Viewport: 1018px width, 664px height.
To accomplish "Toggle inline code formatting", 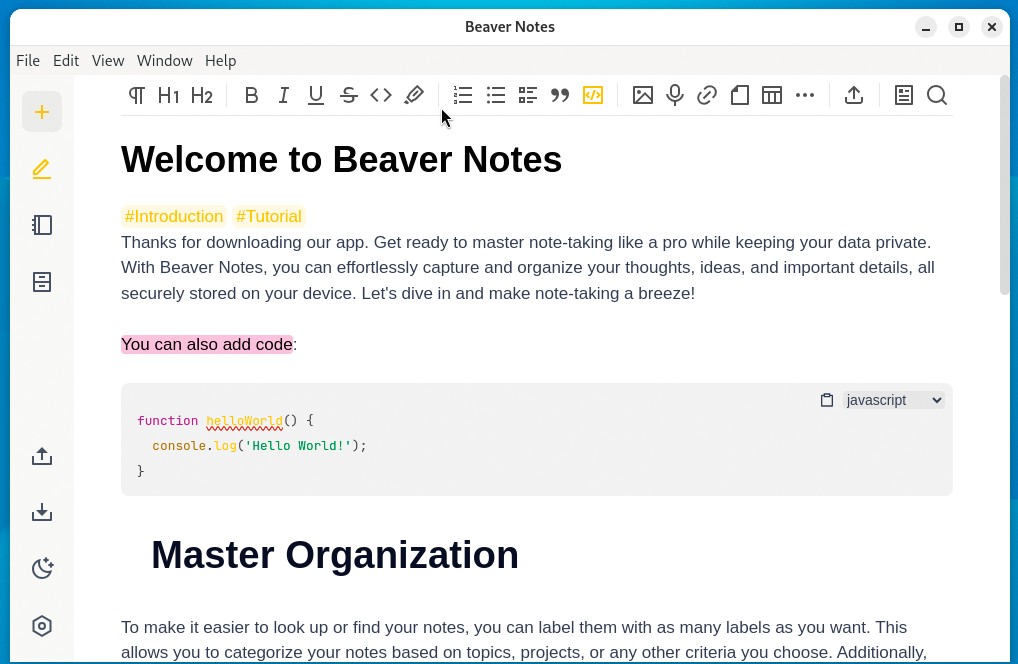I will 381,95.
